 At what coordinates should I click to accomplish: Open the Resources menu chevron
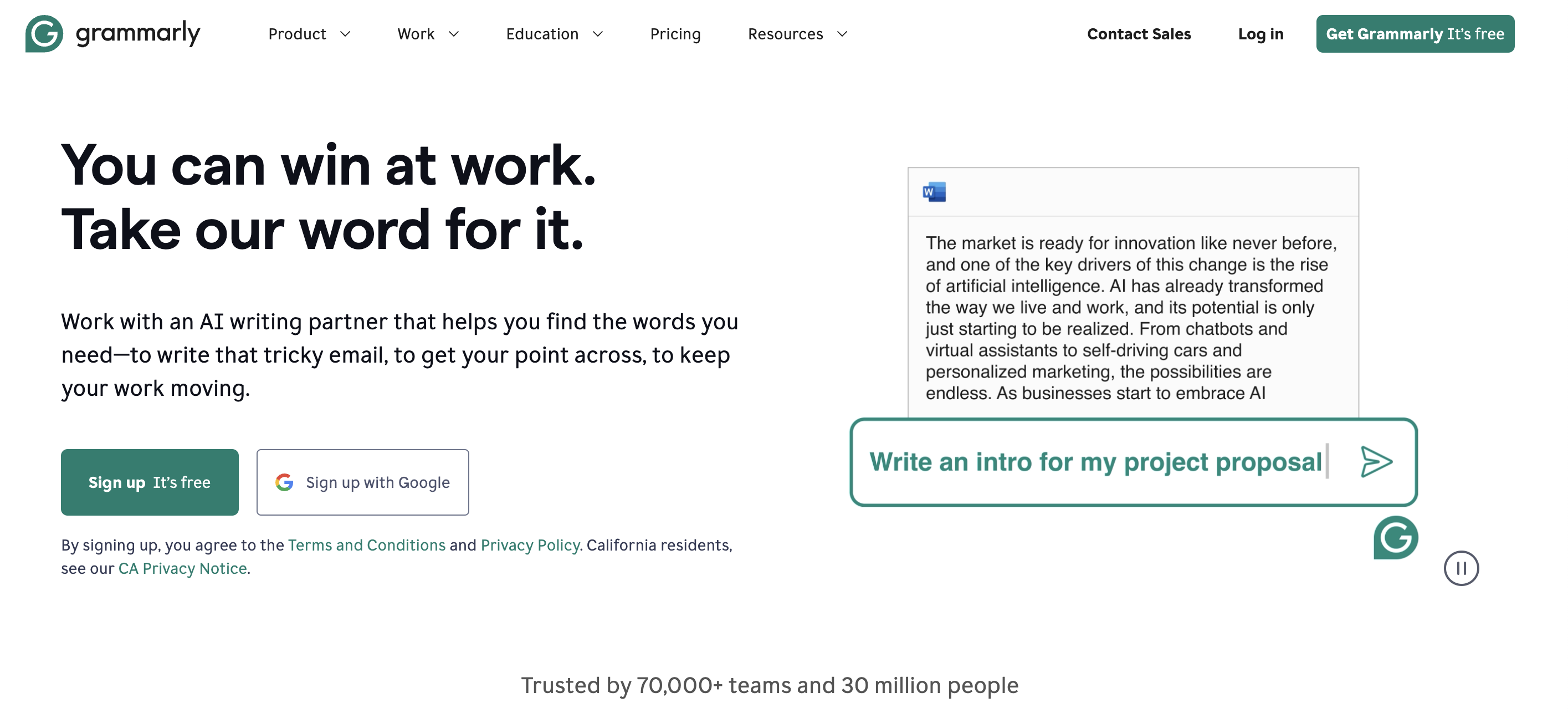pyautogui.click(x=842, y=34)
